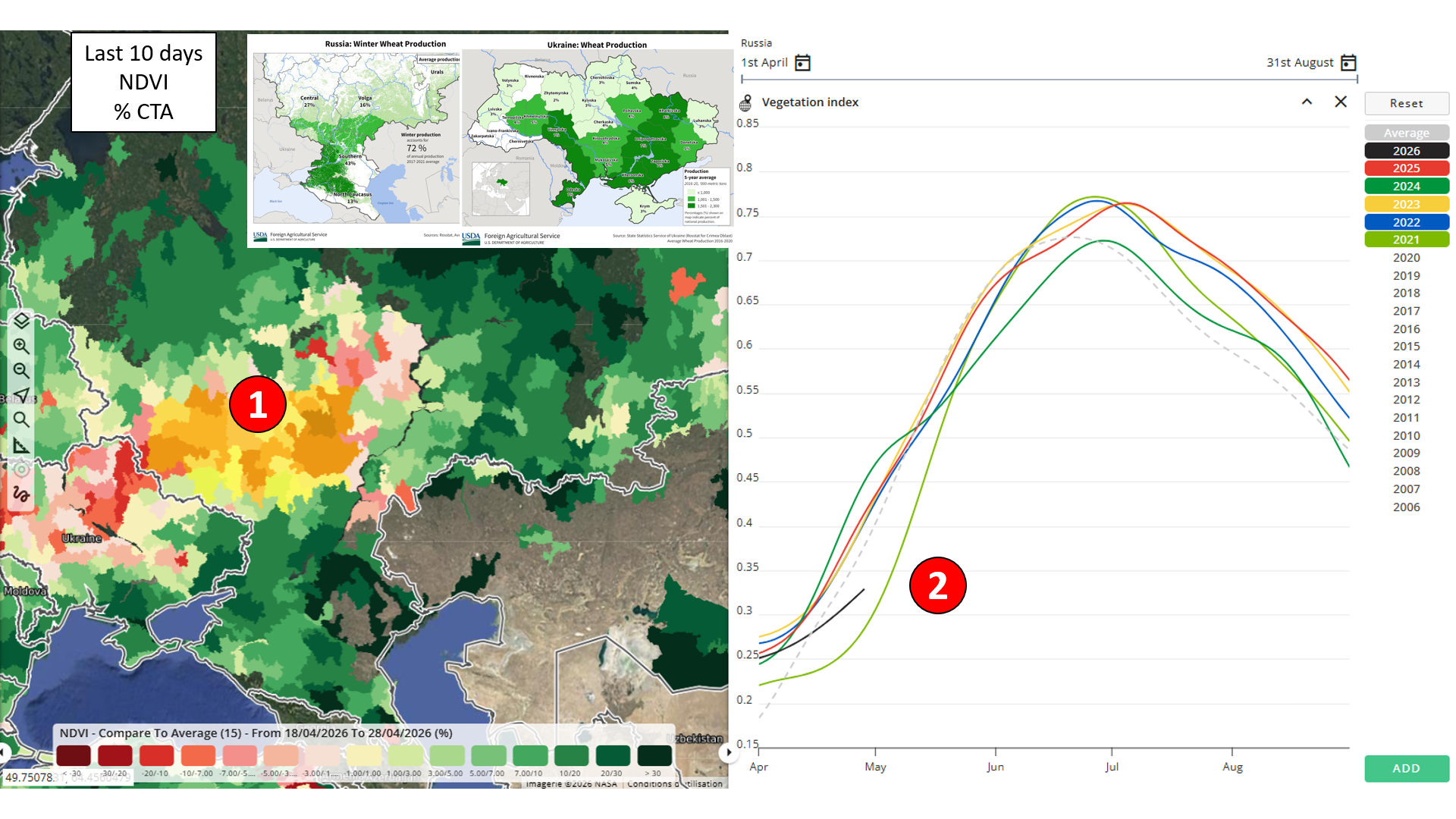Click the zoom in magnifier icon

[x=21, y=347]
